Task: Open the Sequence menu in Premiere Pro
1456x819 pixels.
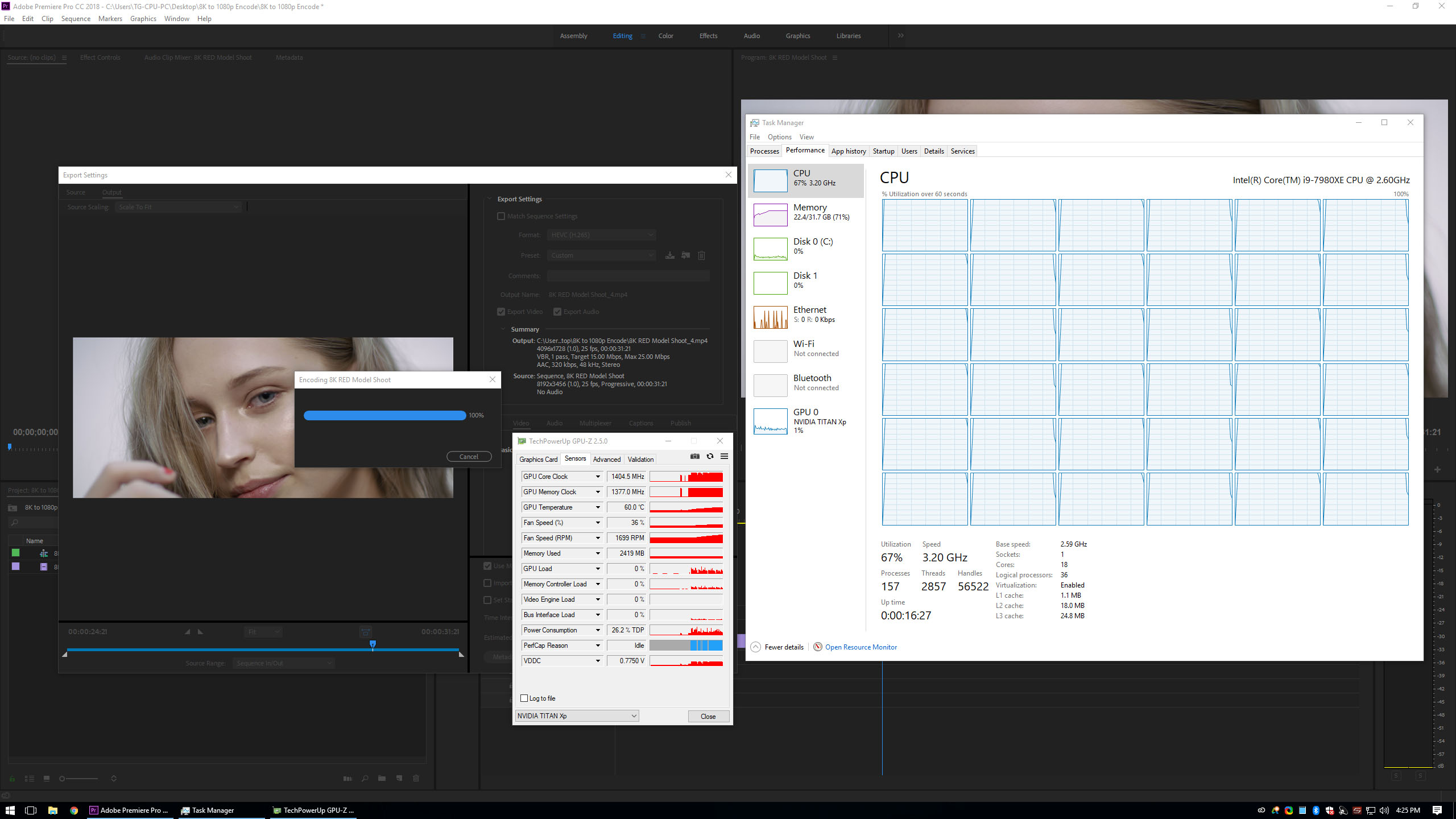Action: pyautogui.click(x=76, y=19)
